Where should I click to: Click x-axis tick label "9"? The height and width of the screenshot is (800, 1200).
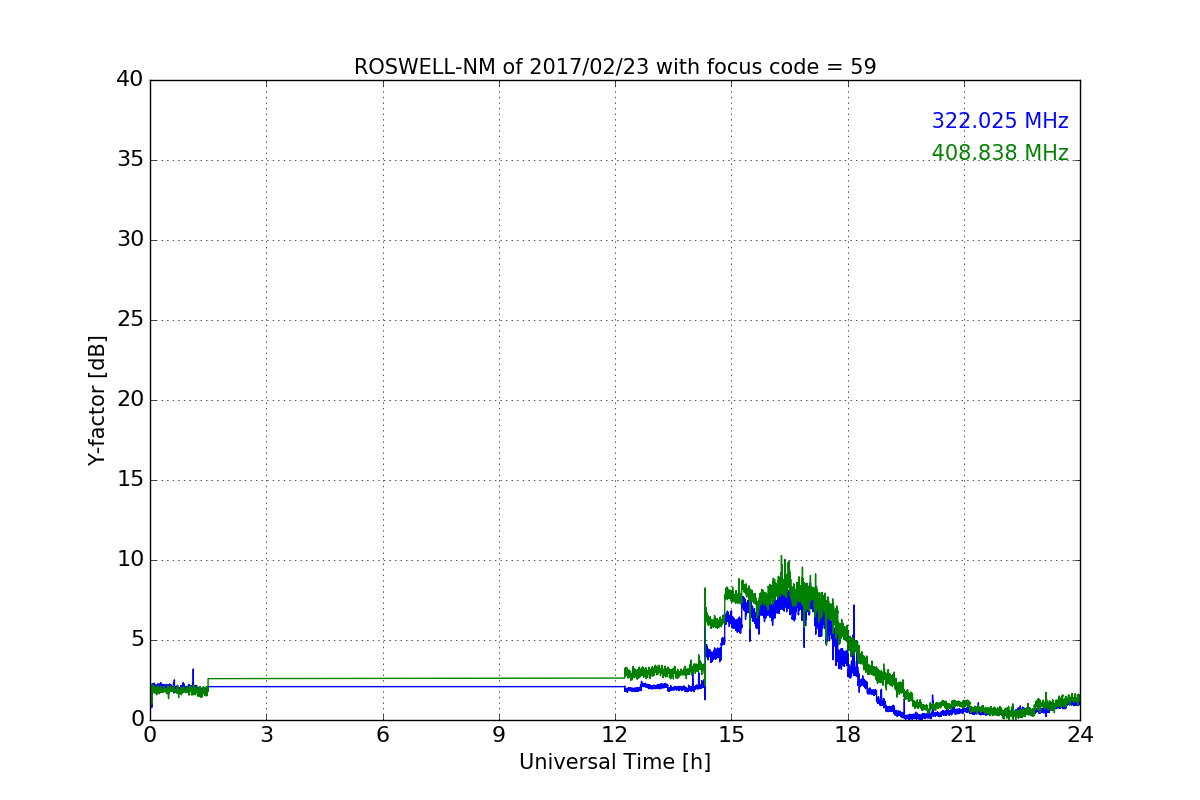click(499, 734)
